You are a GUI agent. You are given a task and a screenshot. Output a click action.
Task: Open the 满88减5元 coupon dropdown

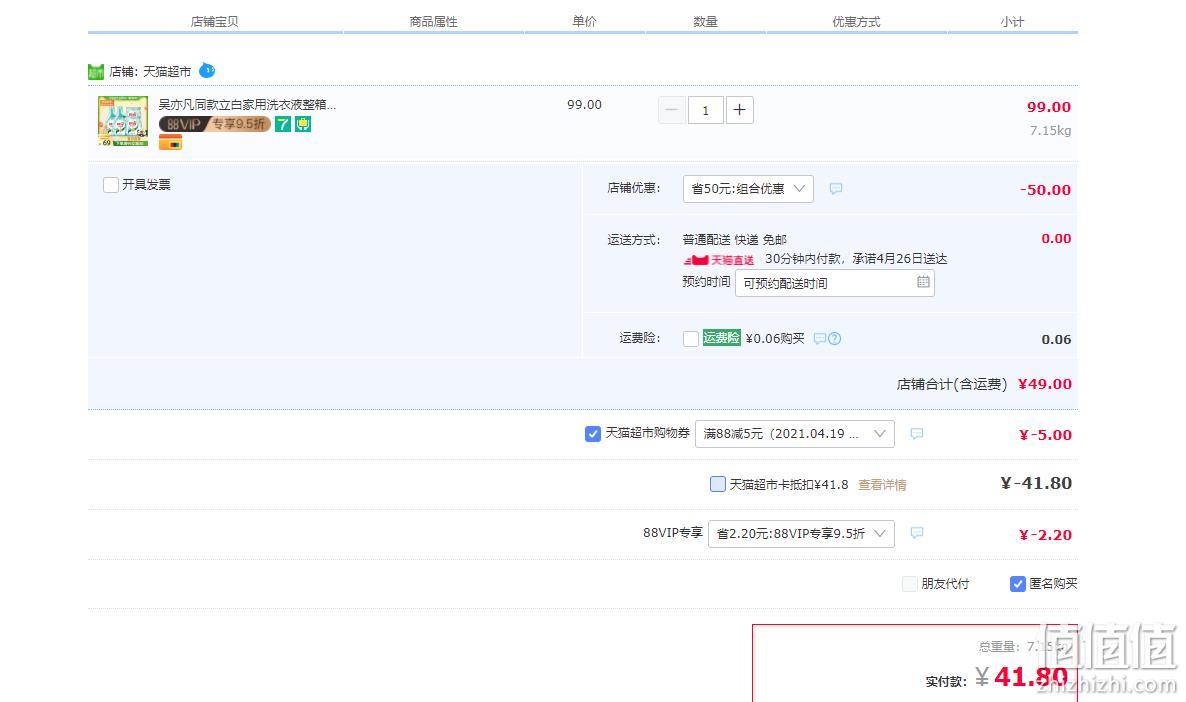795,433
